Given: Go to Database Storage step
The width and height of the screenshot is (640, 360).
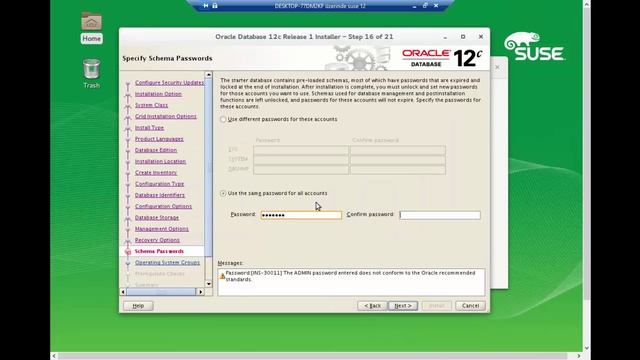Looking at the screenshot, I should click(x=157, y=218).
